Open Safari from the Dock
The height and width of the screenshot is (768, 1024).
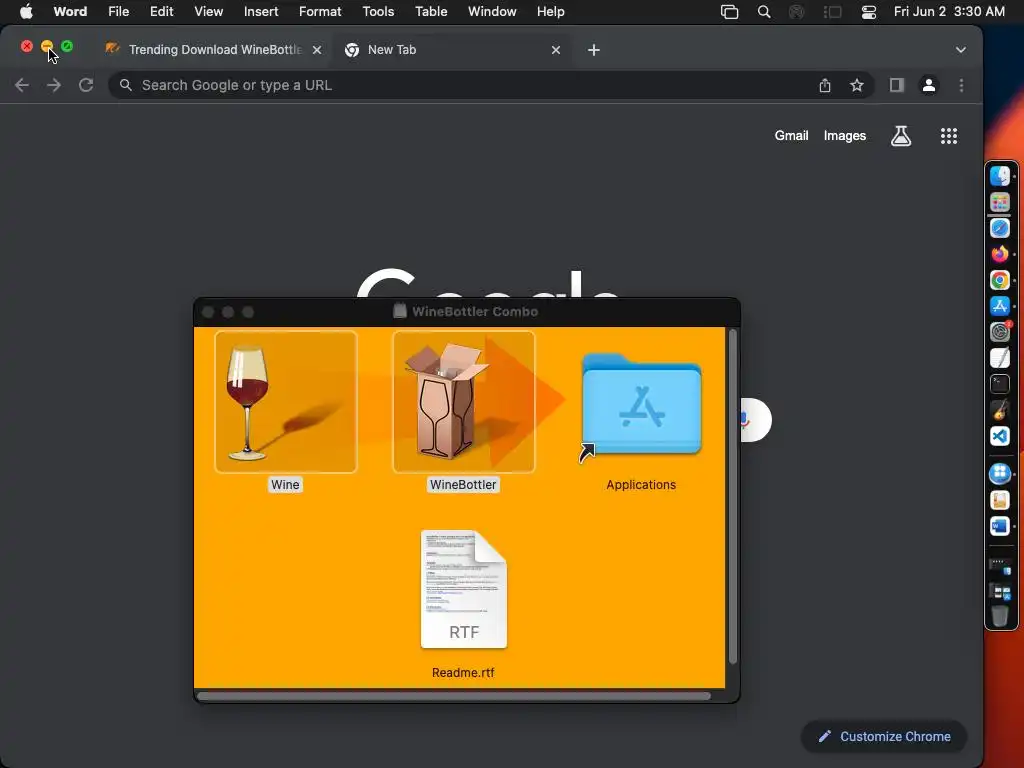pyautogui.click(x=1000, y=228)
